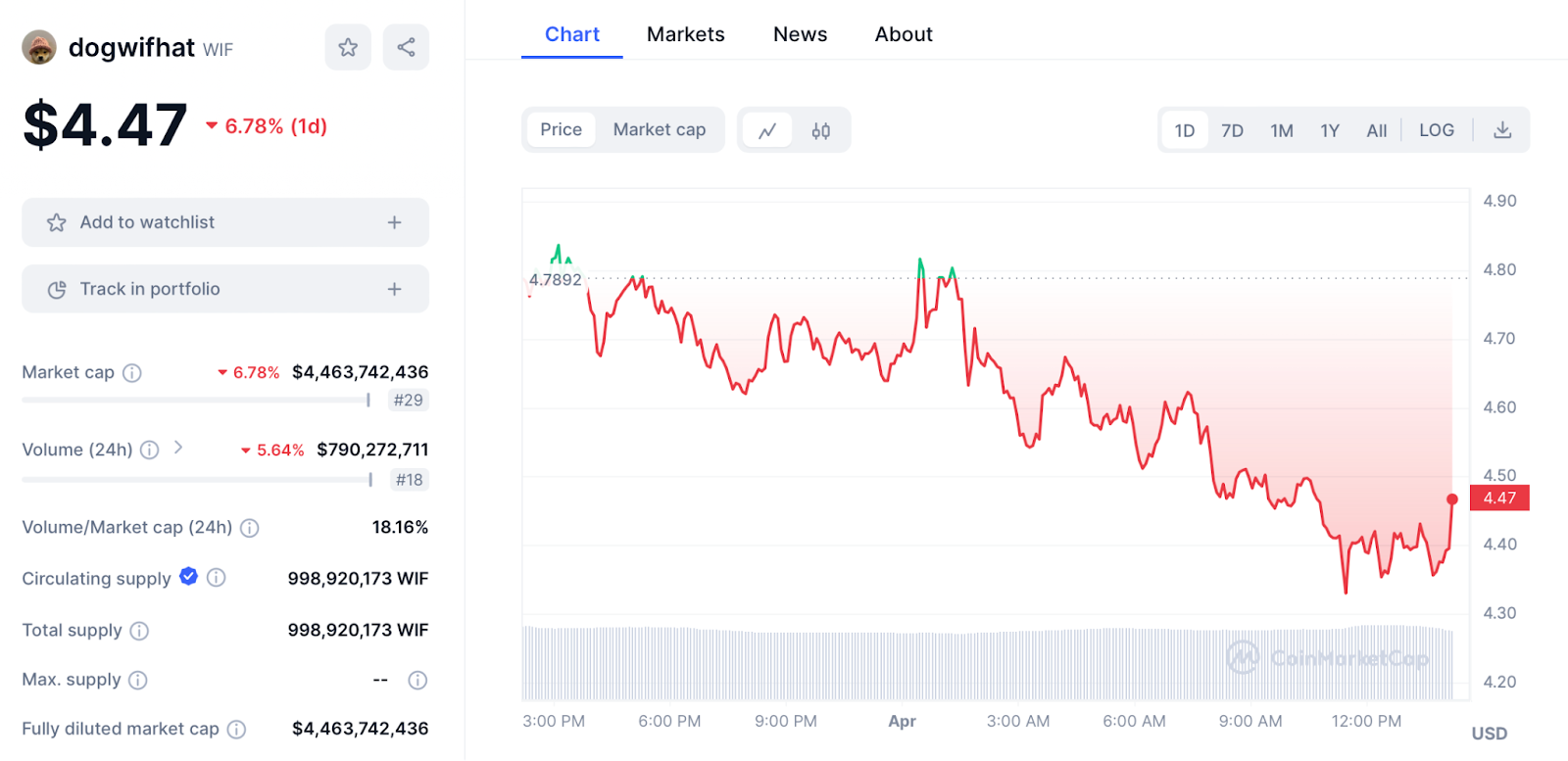
Task: Click the total supply value 998,920,173 WIF
Action: click(358, 630)
